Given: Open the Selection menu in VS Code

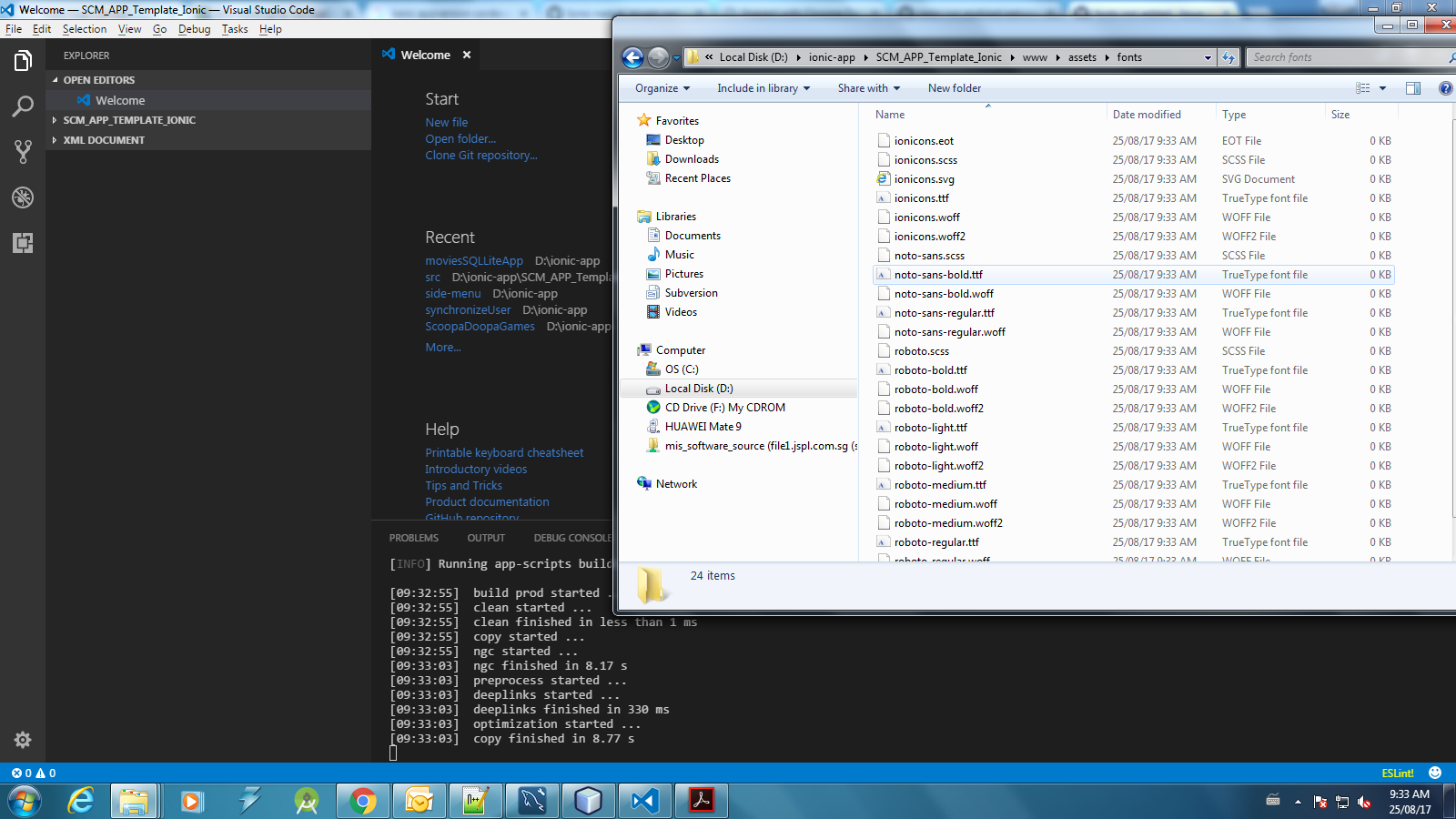Looking at the screenshot, I should coord(85,29).
